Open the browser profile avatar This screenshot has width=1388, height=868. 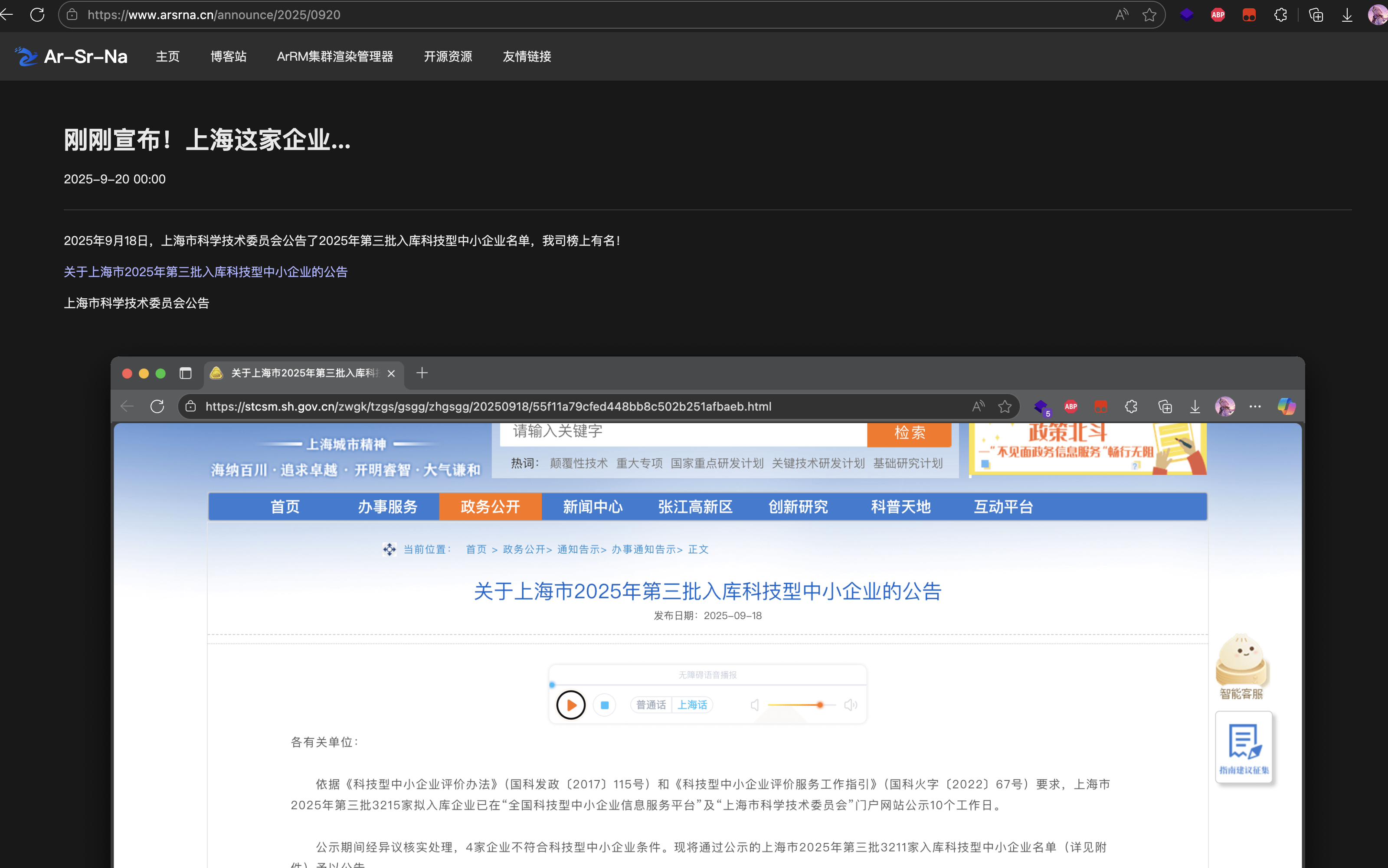pos(1378,15)
